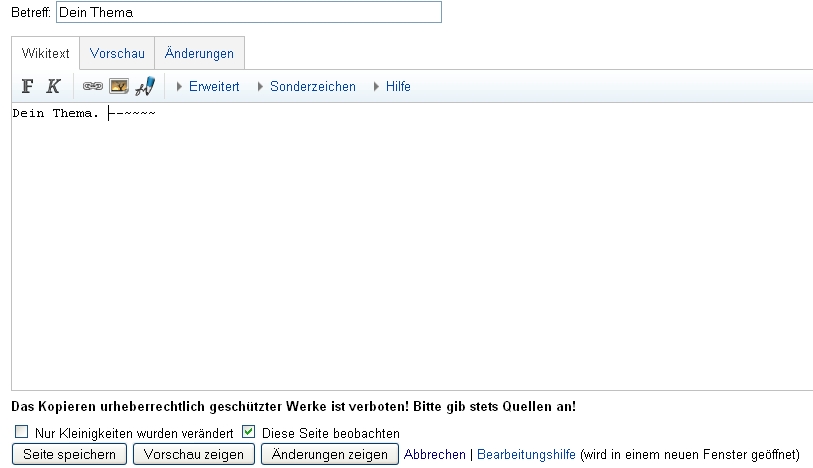Viewport: 813px width, 468px height.
Task: Switch to the Vorschau tab
Action: 117,54
